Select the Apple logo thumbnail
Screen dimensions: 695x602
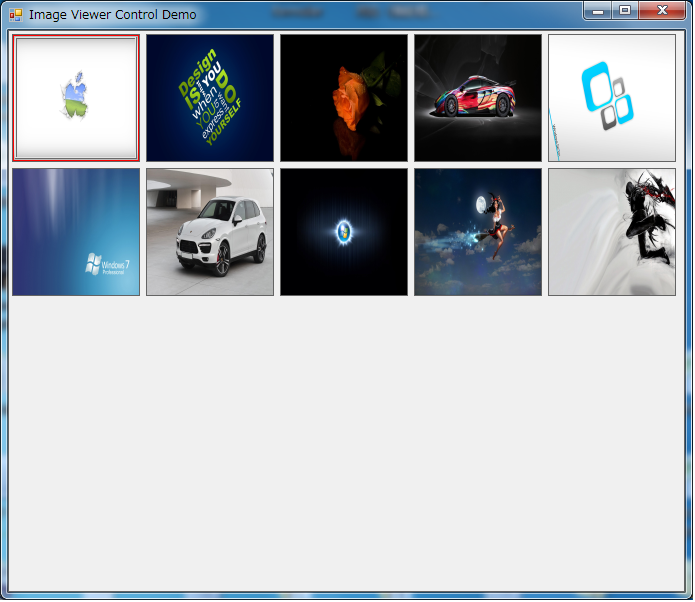(x=76, y=98)
